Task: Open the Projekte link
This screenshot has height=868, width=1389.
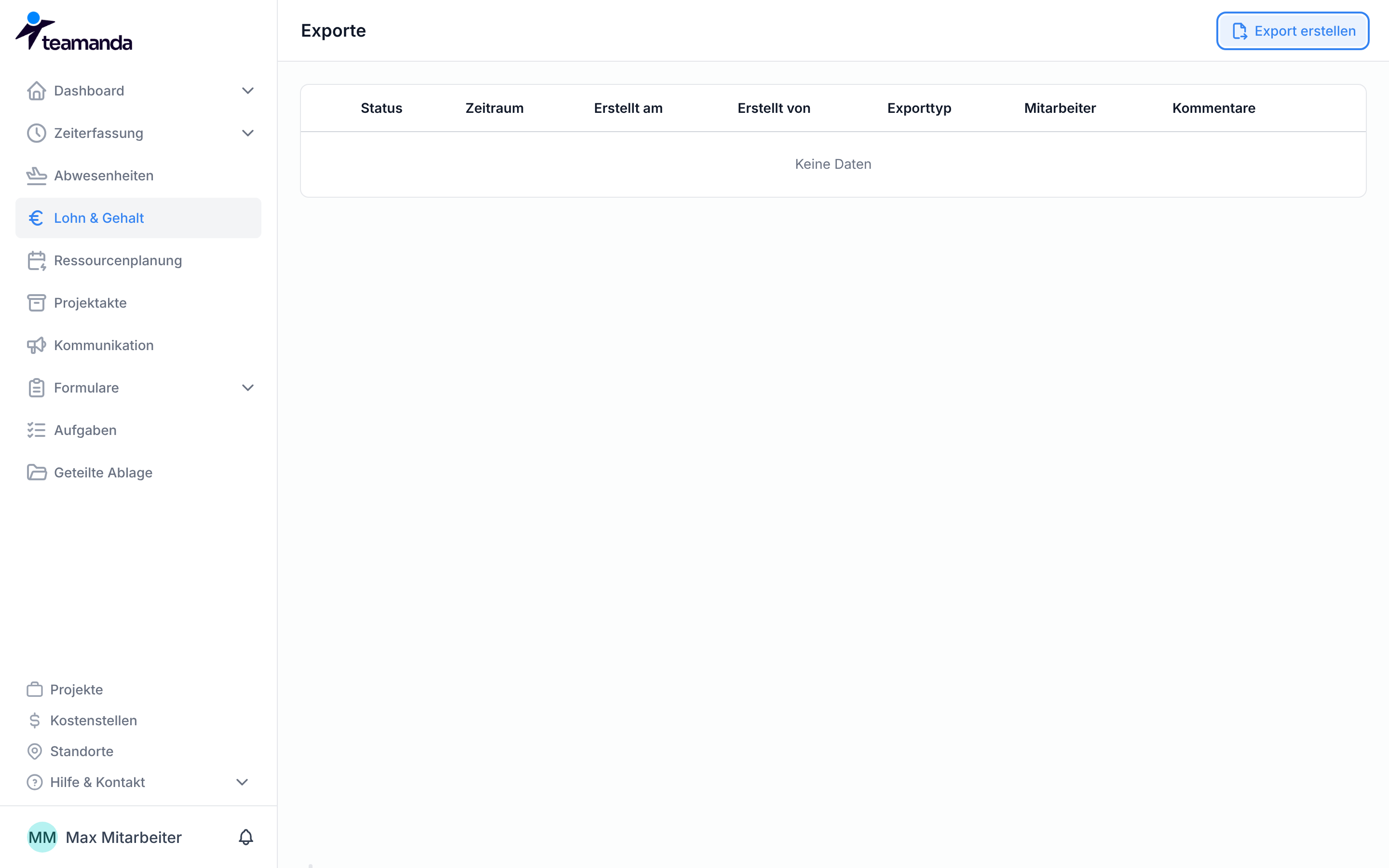Action: point(76,690)
